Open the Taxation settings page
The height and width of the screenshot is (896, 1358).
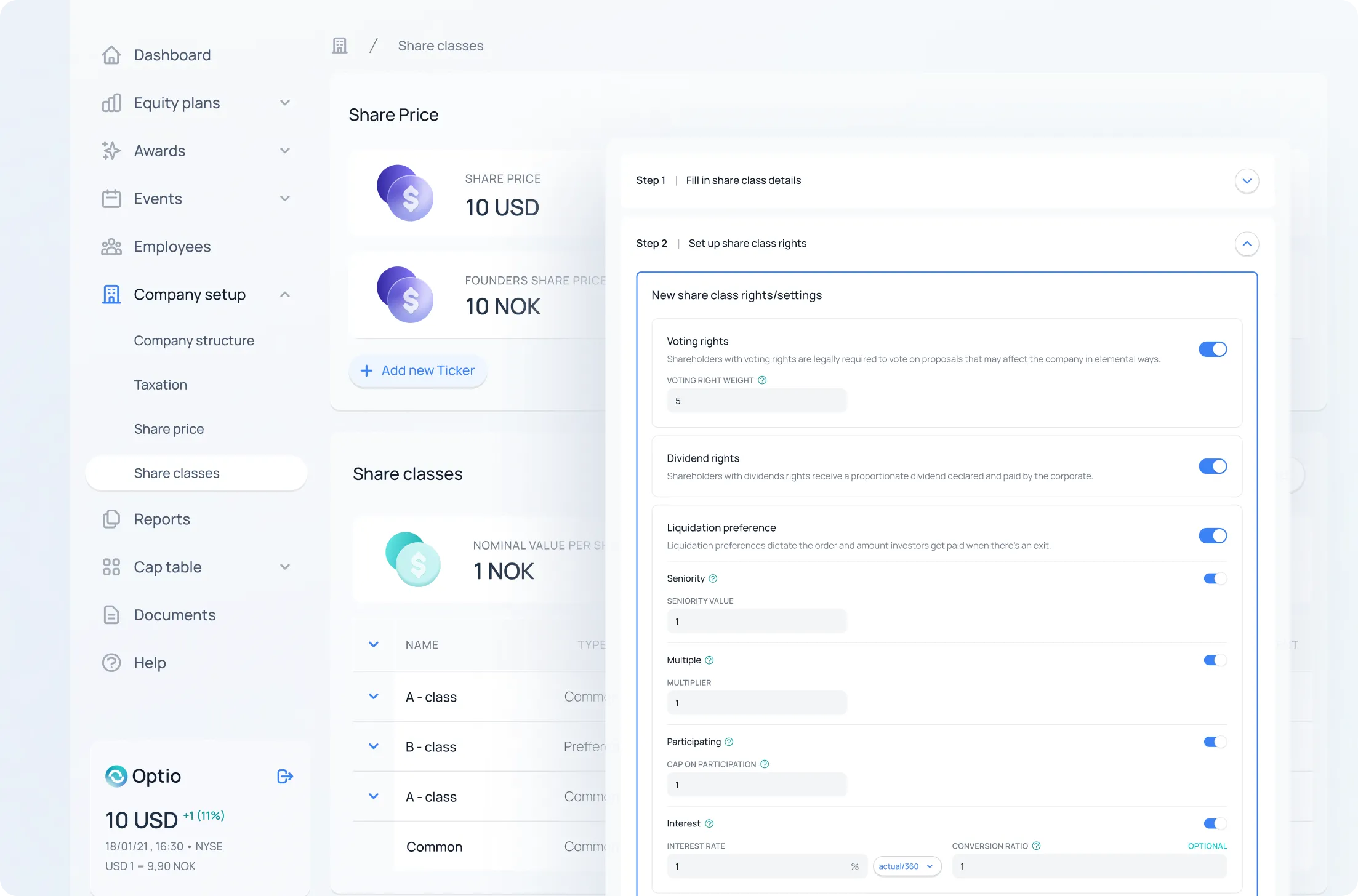click(160, 385)
